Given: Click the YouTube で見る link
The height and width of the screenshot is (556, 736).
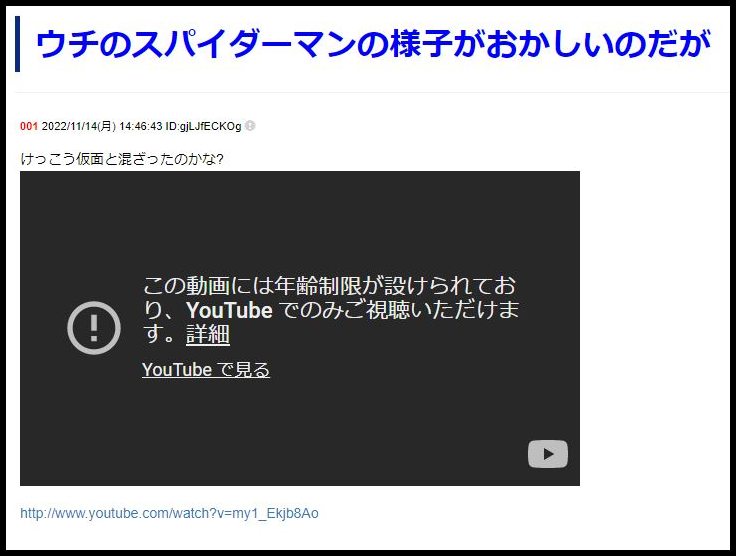Looking at the screenshot, I should (206, 369).
